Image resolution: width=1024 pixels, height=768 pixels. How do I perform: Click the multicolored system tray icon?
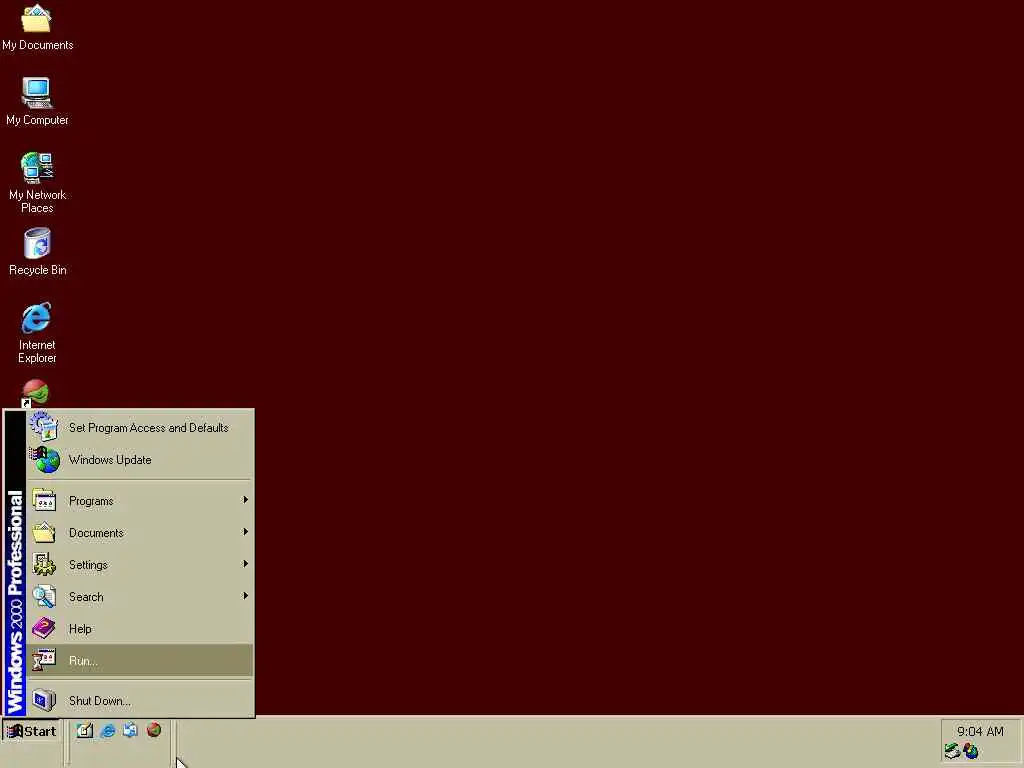(x=971, y=752)
